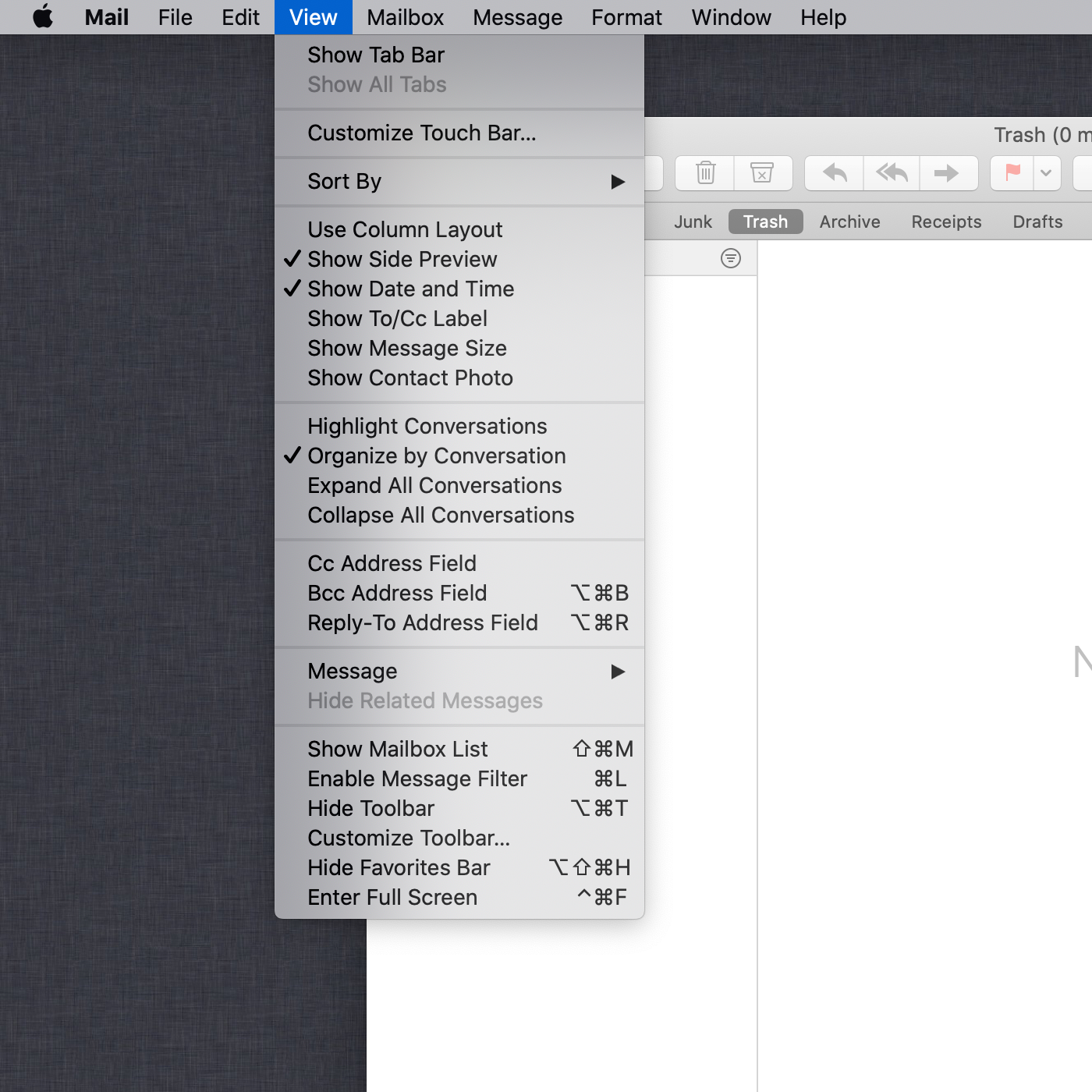Toggle Organize by Conversation option
The width and height of the screenshot is (1092, 1092).
point(459,456)
